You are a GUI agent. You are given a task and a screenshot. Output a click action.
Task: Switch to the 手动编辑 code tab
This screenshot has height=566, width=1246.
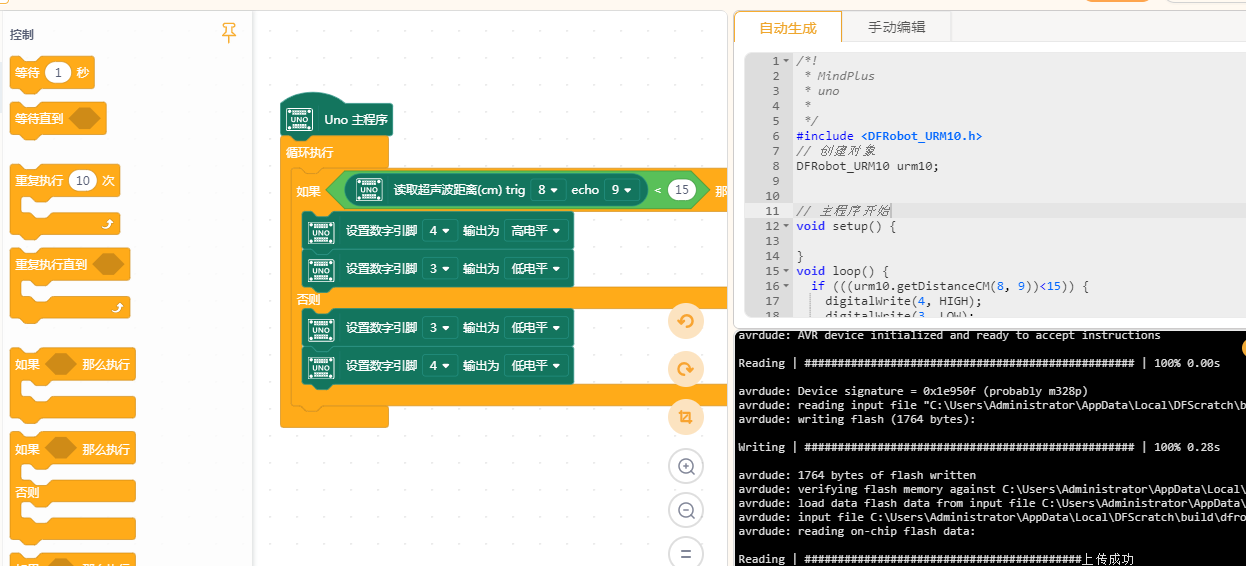click(x=896, y=27)
